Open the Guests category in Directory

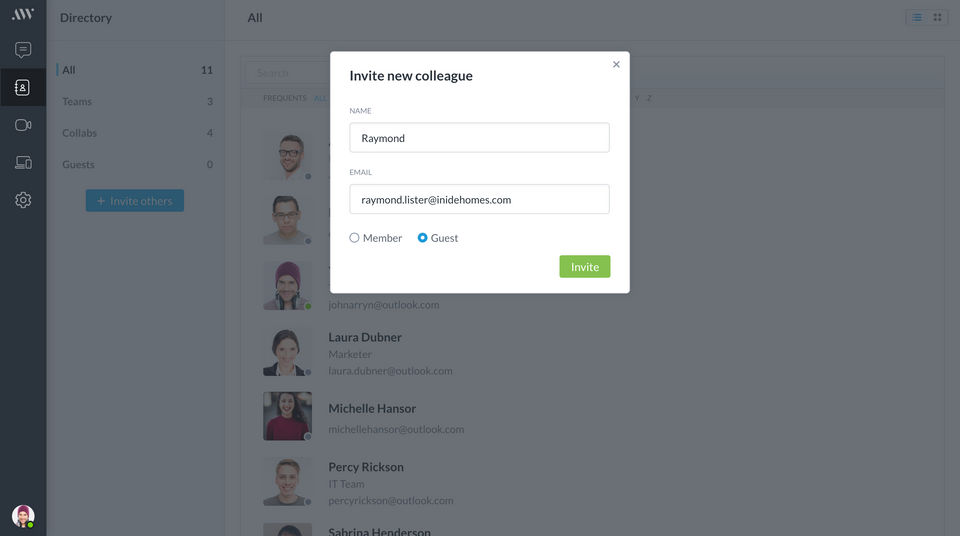click(79, 165)
